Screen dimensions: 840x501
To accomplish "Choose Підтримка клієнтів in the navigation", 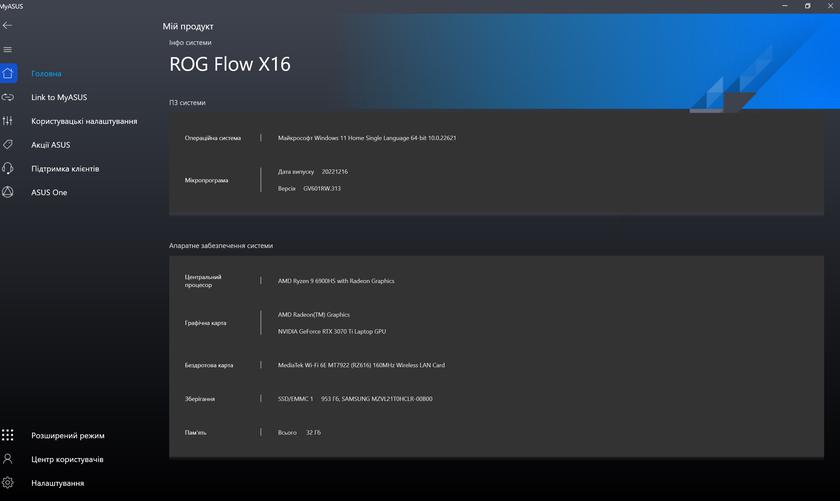I will [x=65, y=169].
